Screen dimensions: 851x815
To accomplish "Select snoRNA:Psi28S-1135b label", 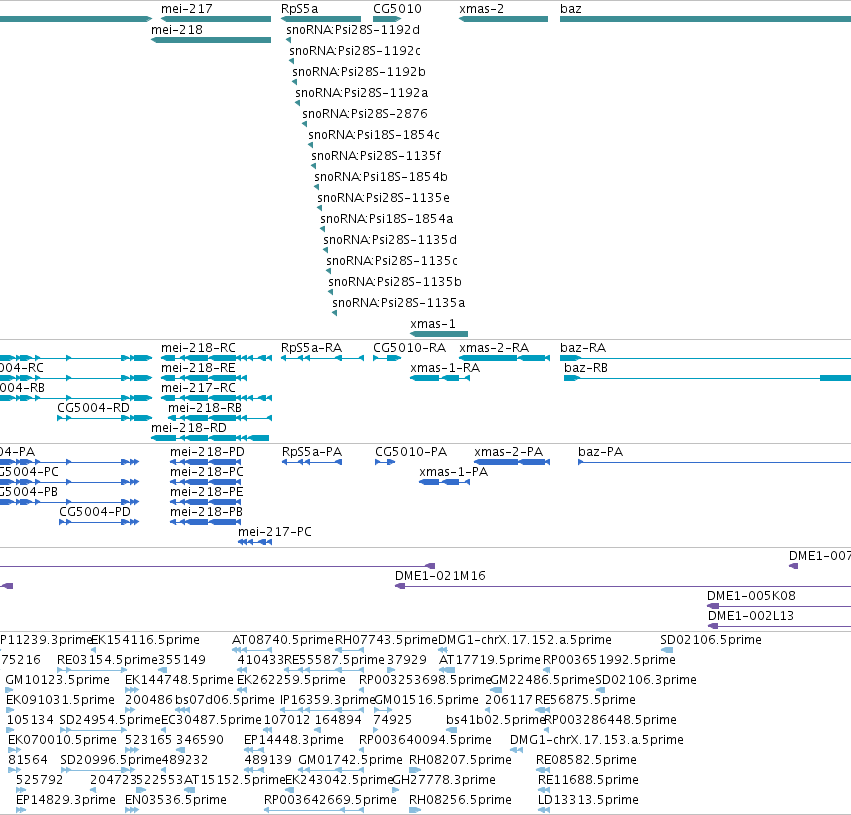I will point(395,282).
